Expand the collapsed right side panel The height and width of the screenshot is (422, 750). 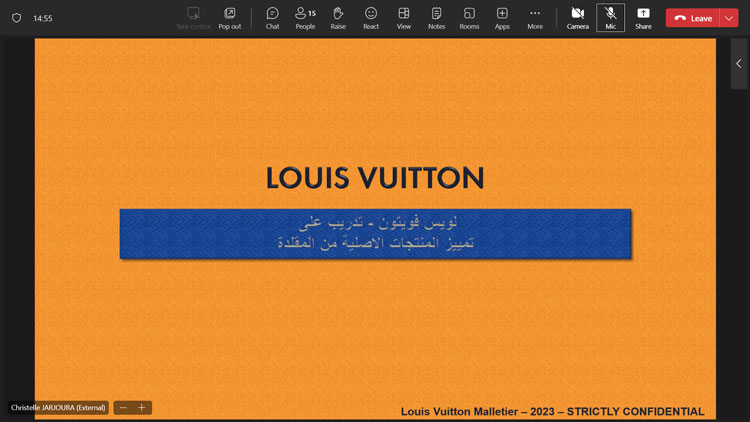click(739, 64)
